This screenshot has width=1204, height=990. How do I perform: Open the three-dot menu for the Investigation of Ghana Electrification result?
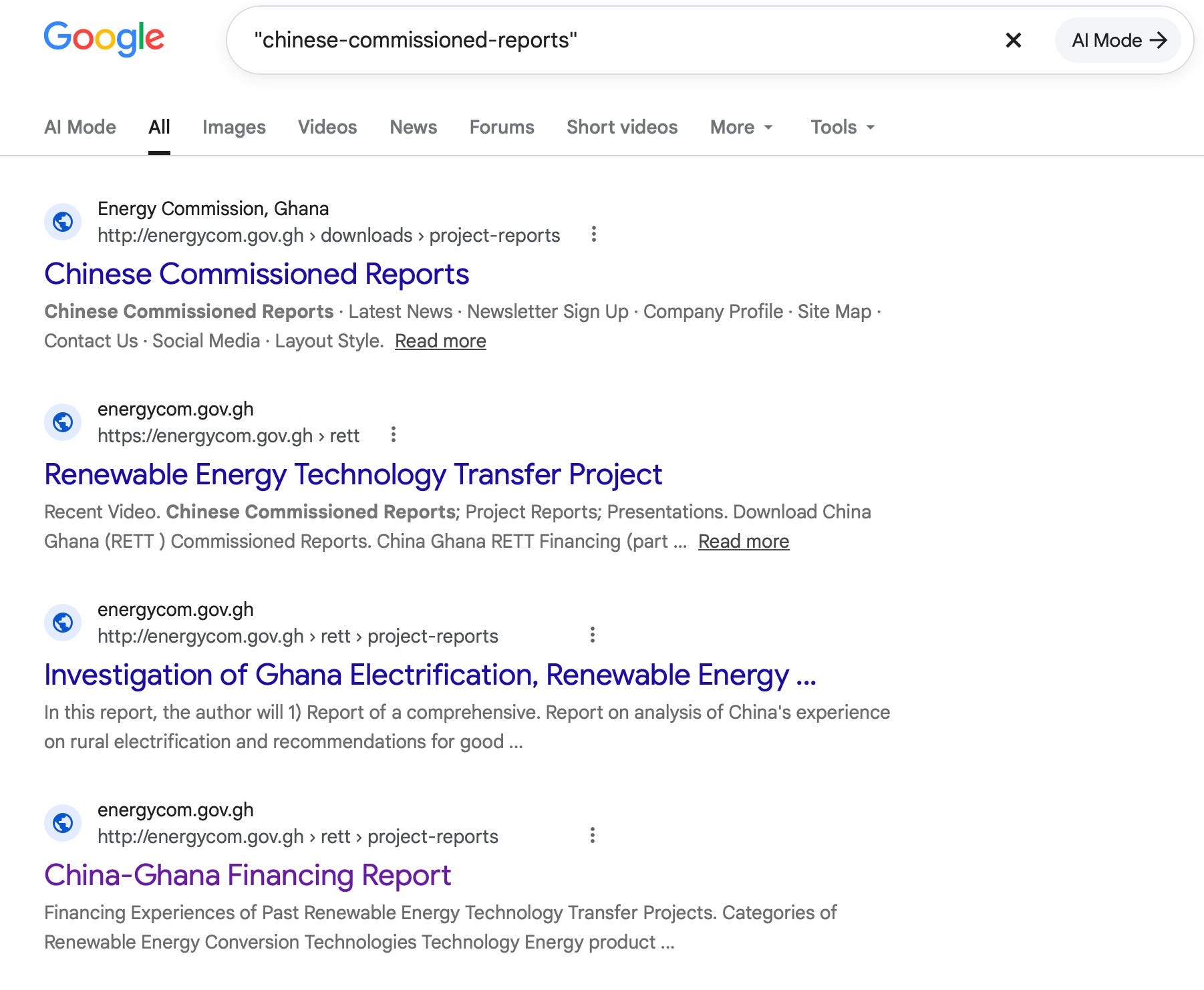pyautogui.click(x=592, y=635)
